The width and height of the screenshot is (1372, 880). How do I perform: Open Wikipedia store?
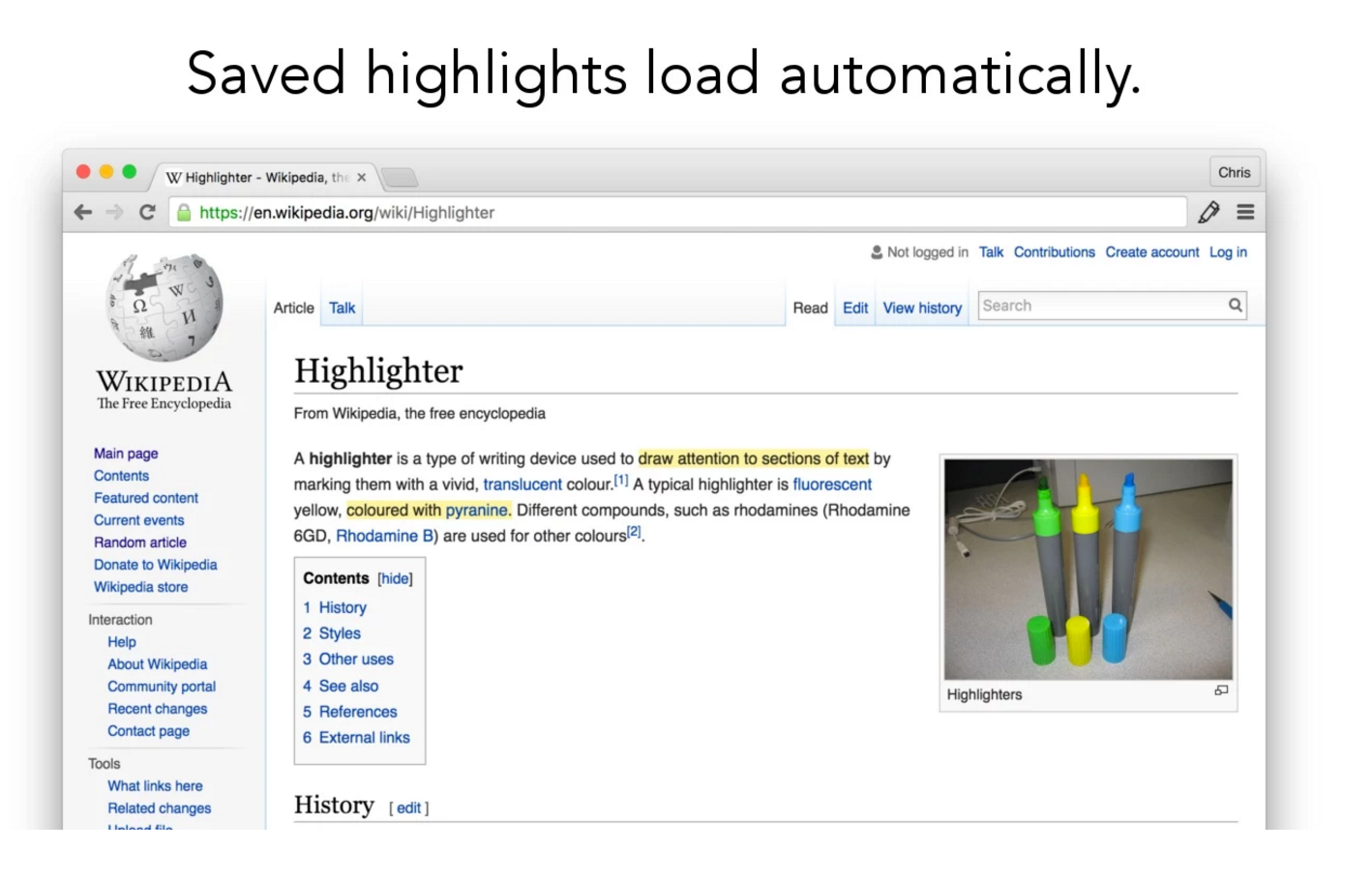(x=140, y=587)
